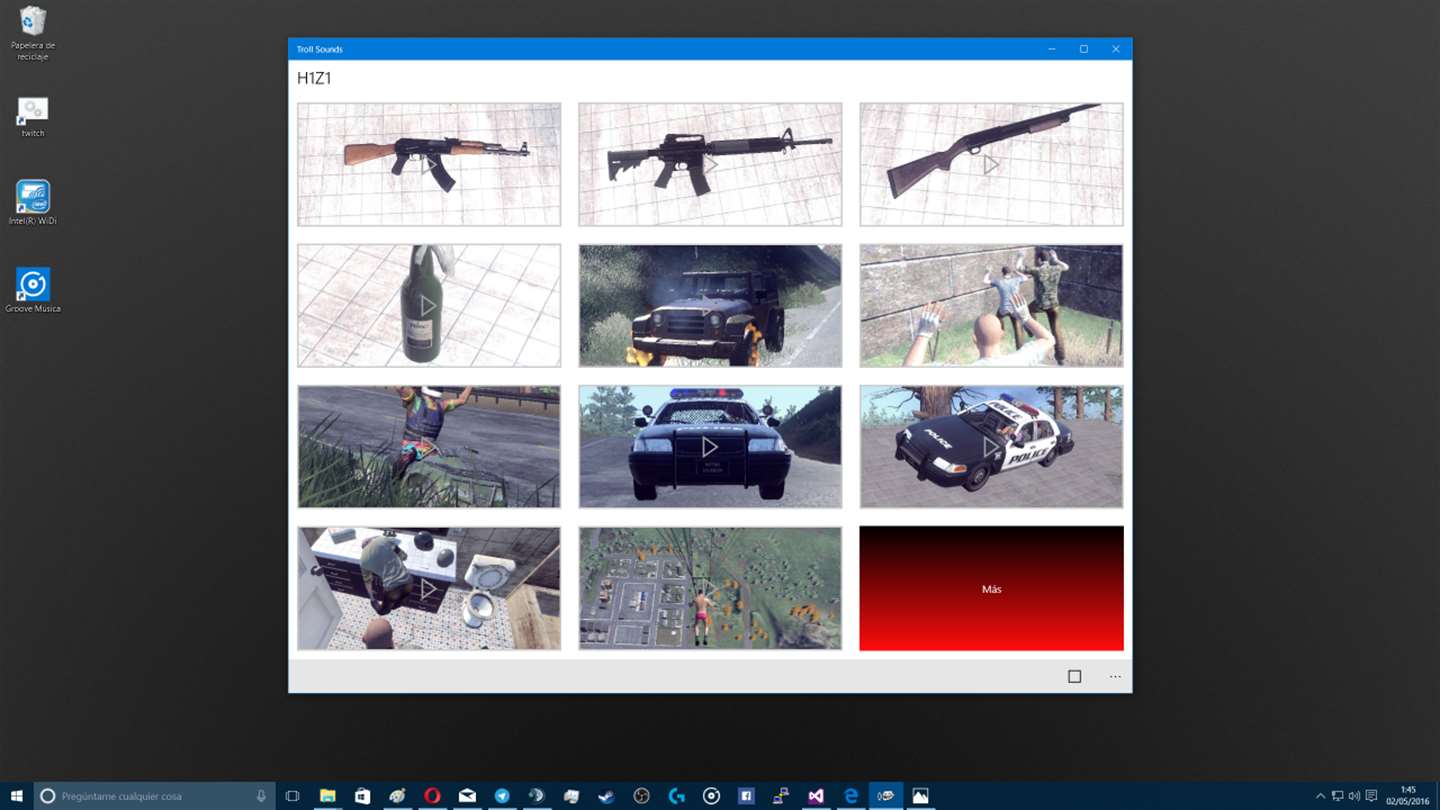Play the shotgun sound tile
The height and width of the screenshot is (810, 1440).
pyautogui.click(x=991, y=165)
